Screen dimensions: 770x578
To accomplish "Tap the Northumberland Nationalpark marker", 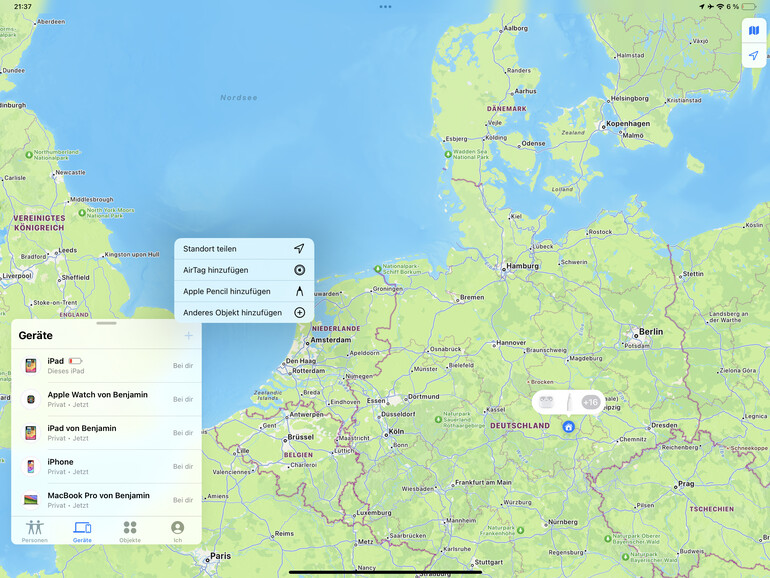I will click(x=29, y=155).
